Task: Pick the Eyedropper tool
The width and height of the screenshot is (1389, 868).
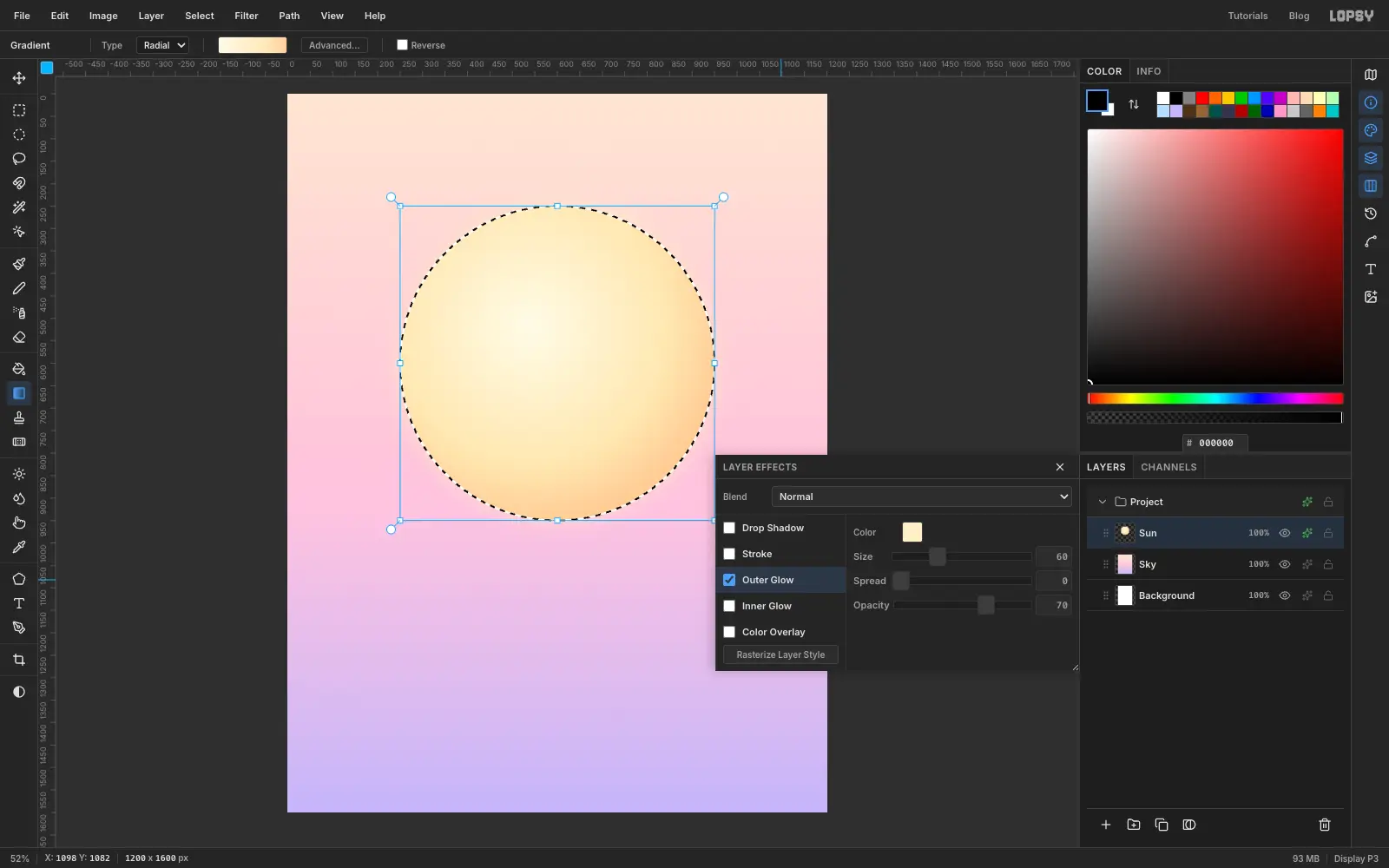Action: 19,547
